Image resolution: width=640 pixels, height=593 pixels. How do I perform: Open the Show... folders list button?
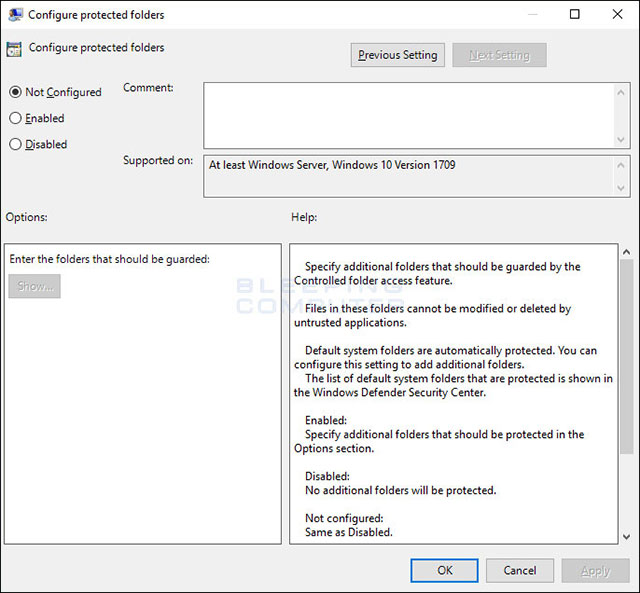pyautogui.click(x=35, y=286)
